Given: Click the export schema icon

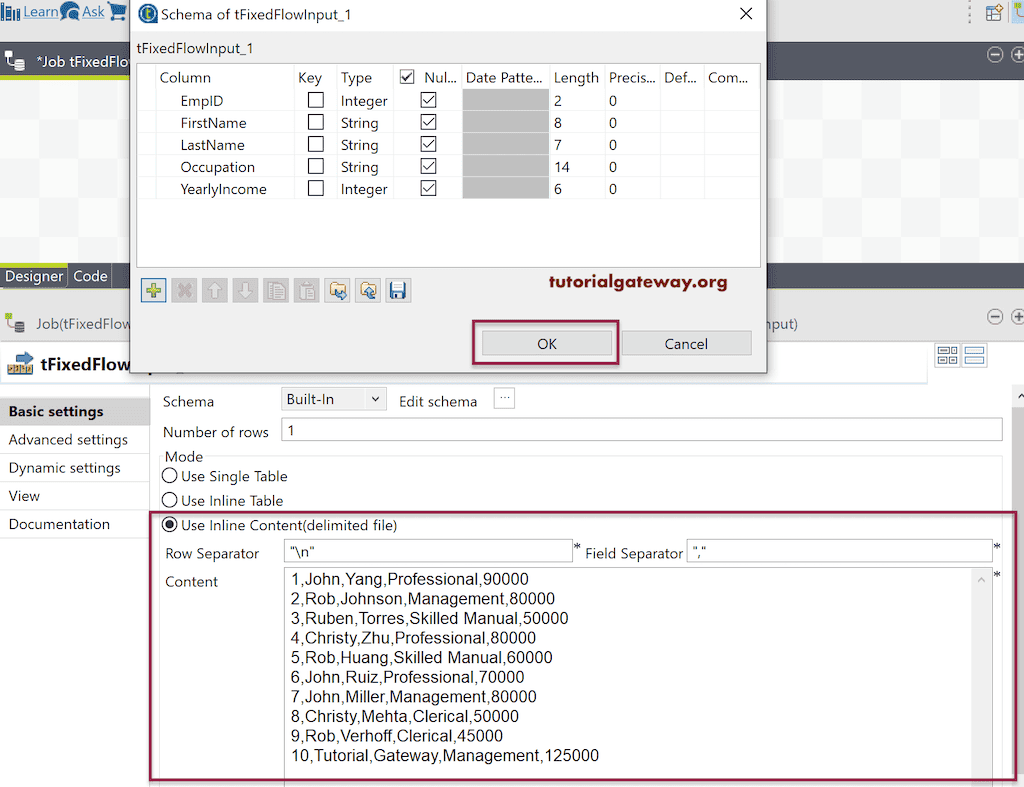Looking at the screenshot, I should coord(368,290).
